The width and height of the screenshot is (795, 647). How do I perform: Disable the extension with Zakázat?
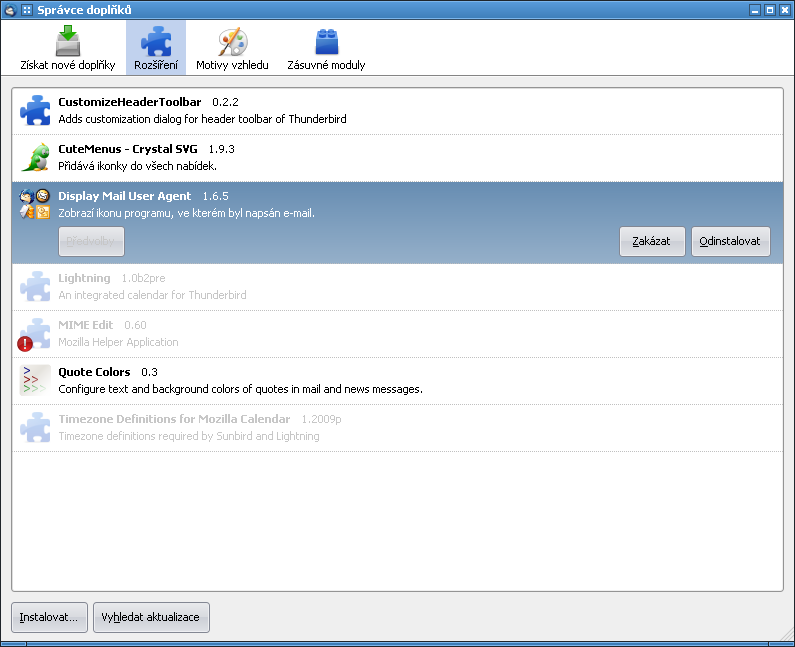[x=652, y=241]
